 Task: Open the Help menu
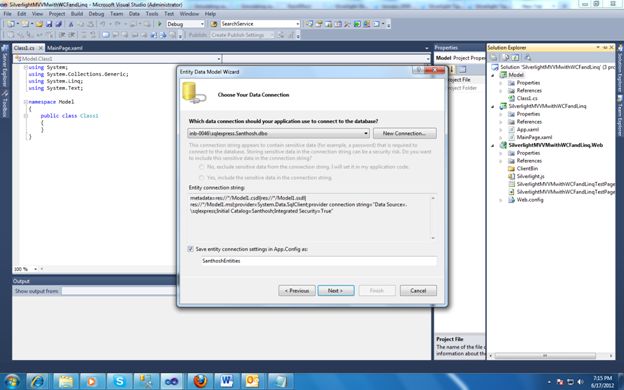click(210, 14)
